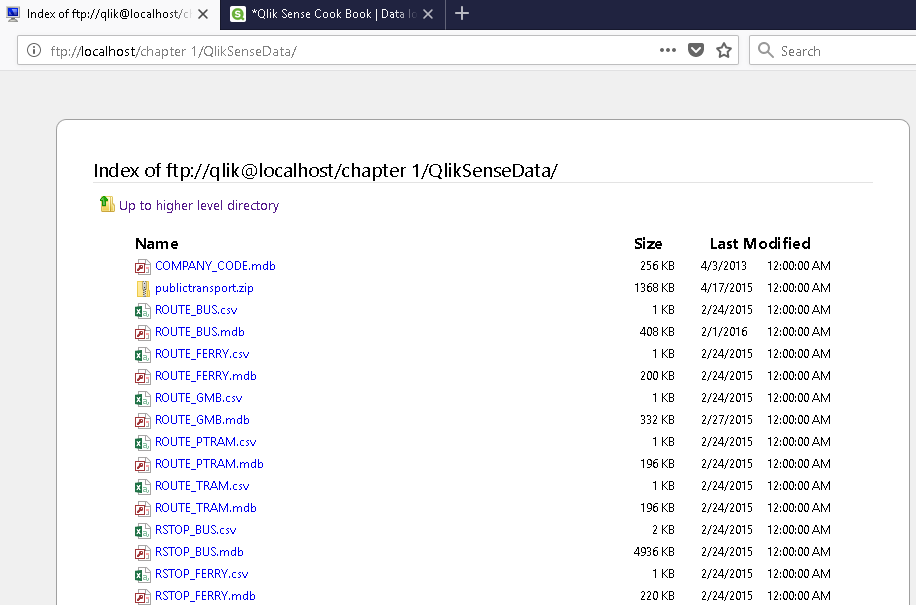Open ROUTE_GMB.csv link
The image size is (916, 605).
click(x=198, y=398)
